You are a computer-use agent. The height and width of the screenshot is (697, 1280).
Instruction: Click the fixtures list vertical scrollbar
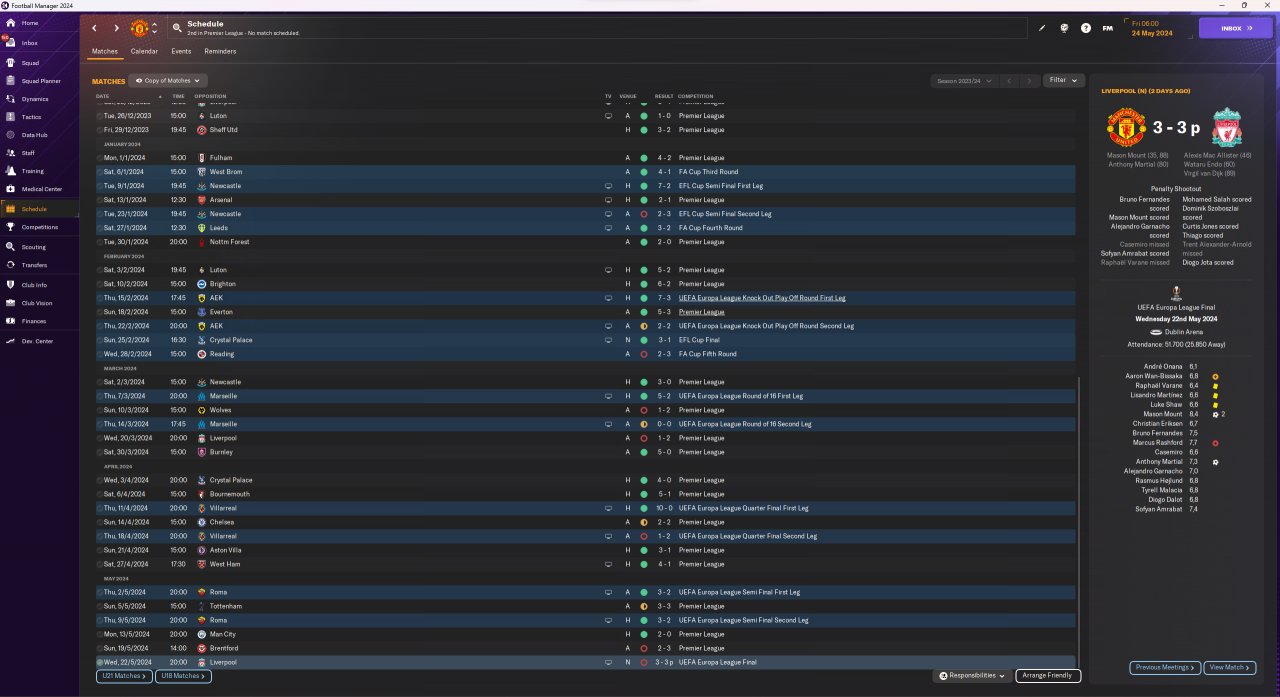coord(1080,520)
